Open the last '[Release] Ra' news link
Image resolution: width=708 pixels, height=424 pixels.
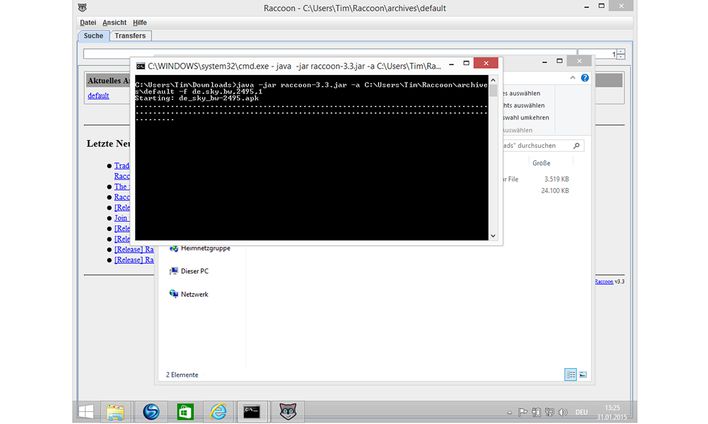point(134,260)
